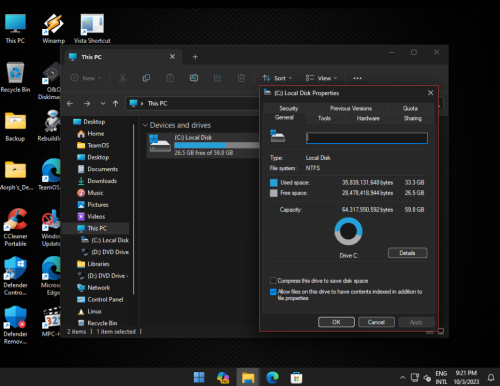The height and width of the screenshot is (386, 500).
Task: Click the Details button
Action: (407, 253)
